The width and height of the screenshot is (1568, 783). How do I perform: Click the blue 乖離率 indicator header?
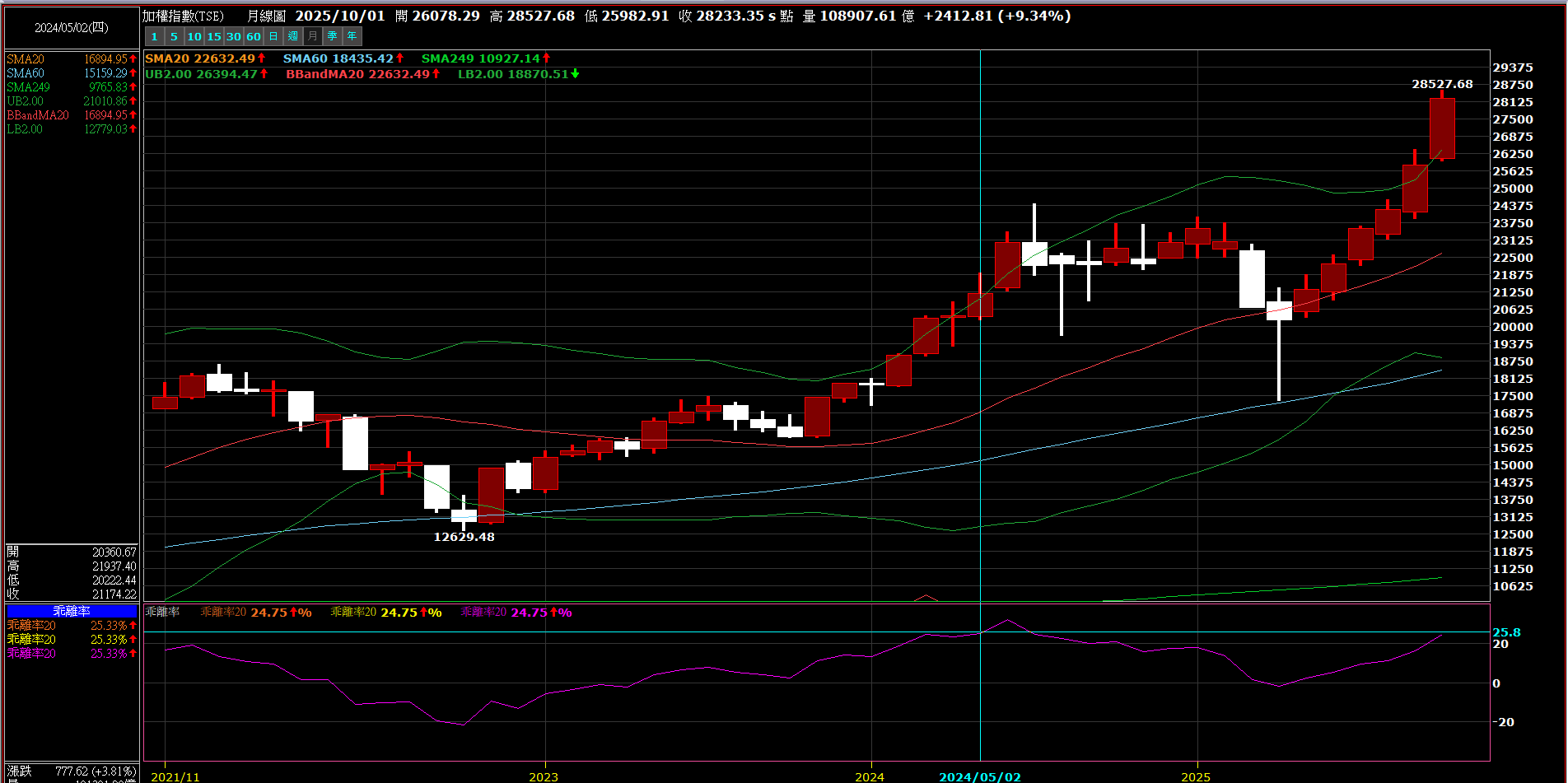tap(72, 611)
